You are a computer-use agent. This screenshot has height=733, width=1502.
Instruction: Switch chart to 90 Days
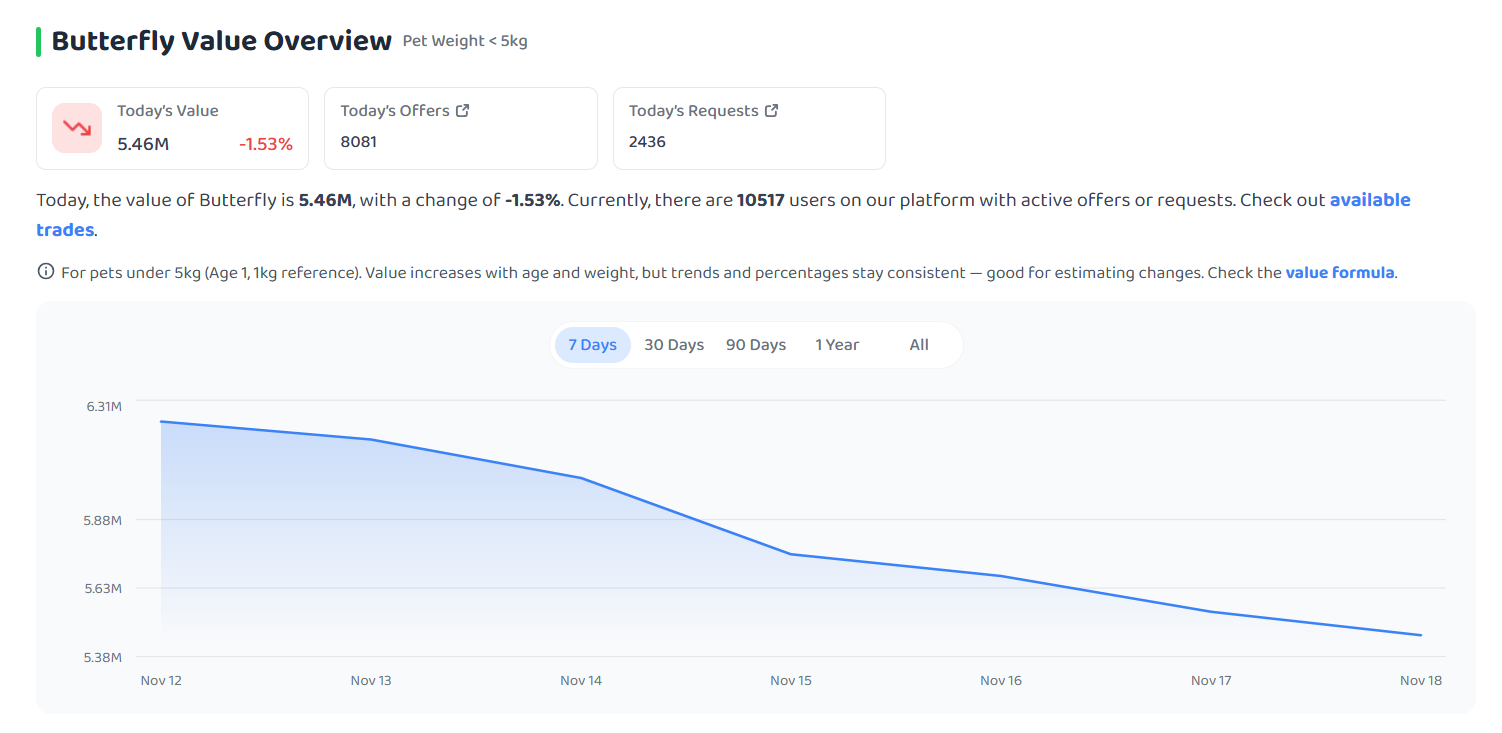click(x=756, y=345)
